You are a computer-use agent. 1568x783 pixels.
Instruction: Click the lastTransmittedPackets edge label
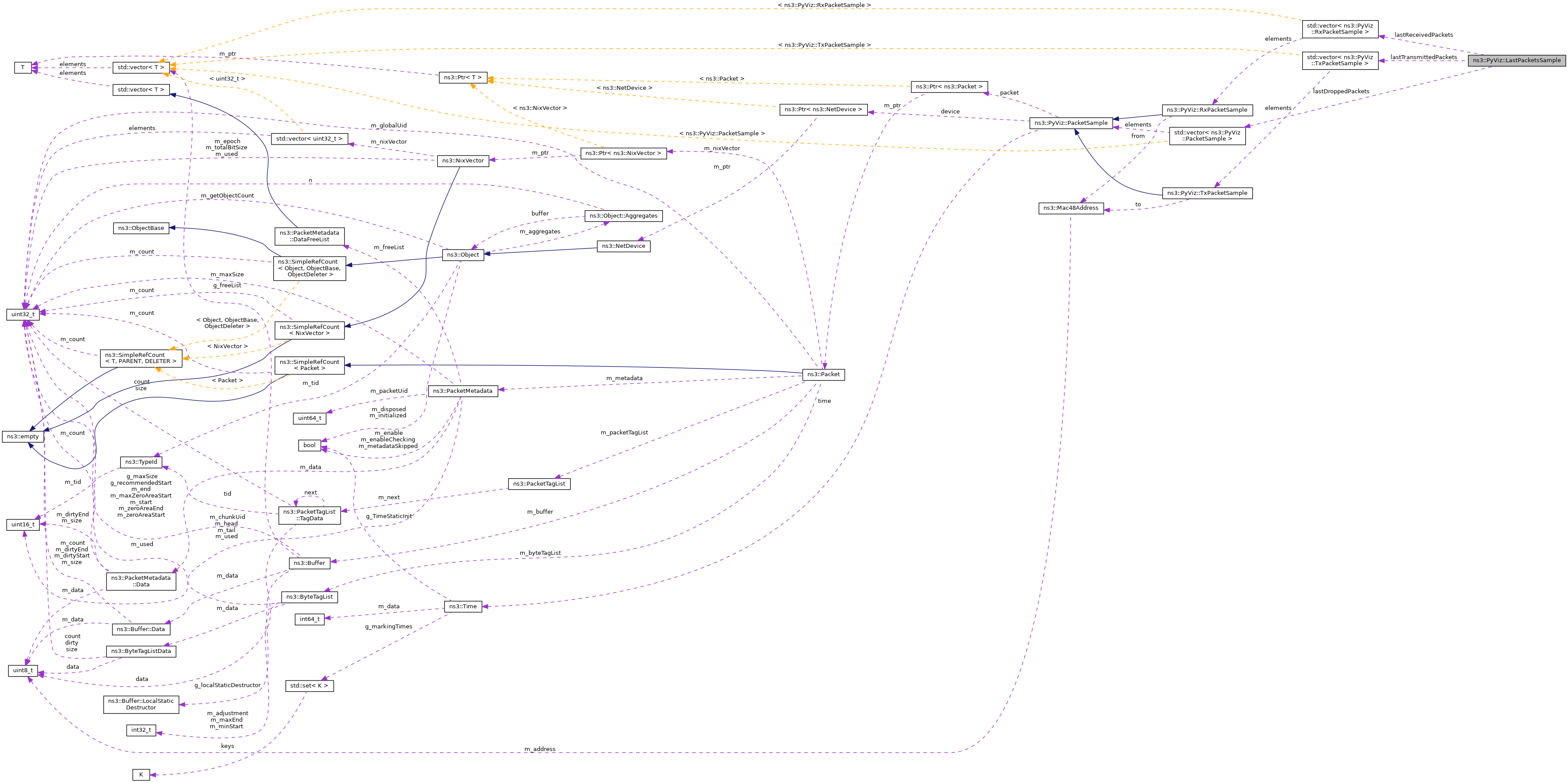(x=1424, y=57)
